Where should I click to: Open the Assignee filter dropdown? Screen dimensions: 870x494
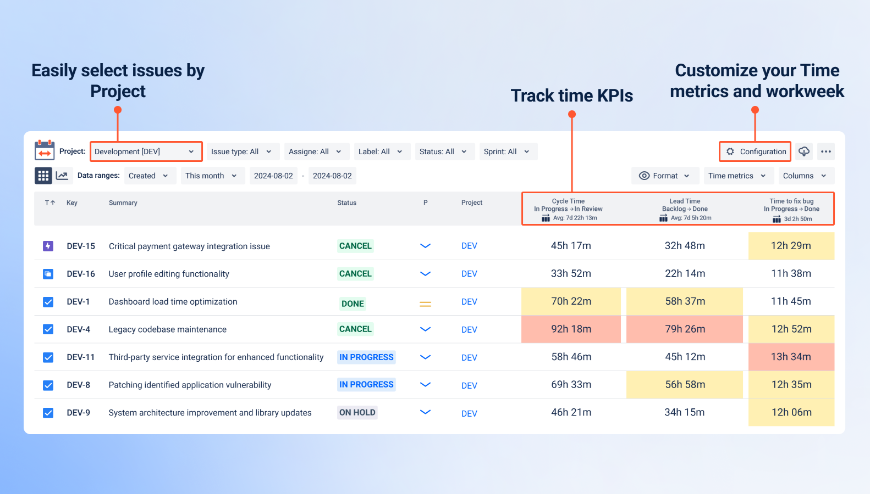point(316,152)
